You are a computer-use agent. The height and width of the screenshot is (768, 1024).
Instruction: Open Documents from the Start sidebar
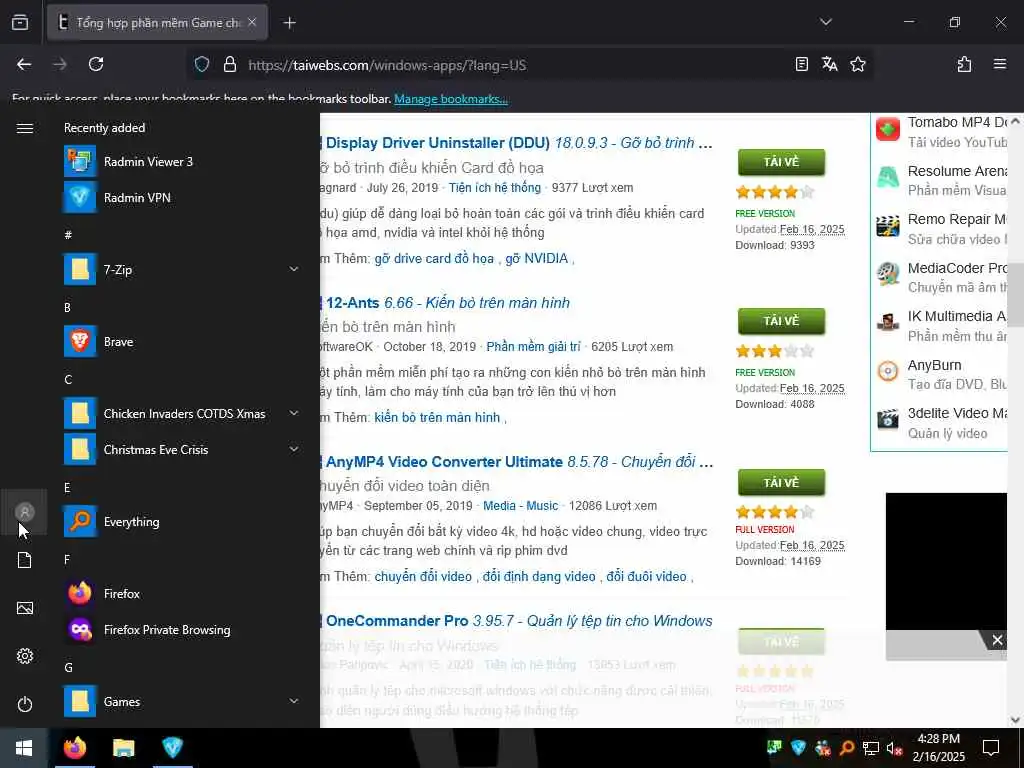coord(25,560)
